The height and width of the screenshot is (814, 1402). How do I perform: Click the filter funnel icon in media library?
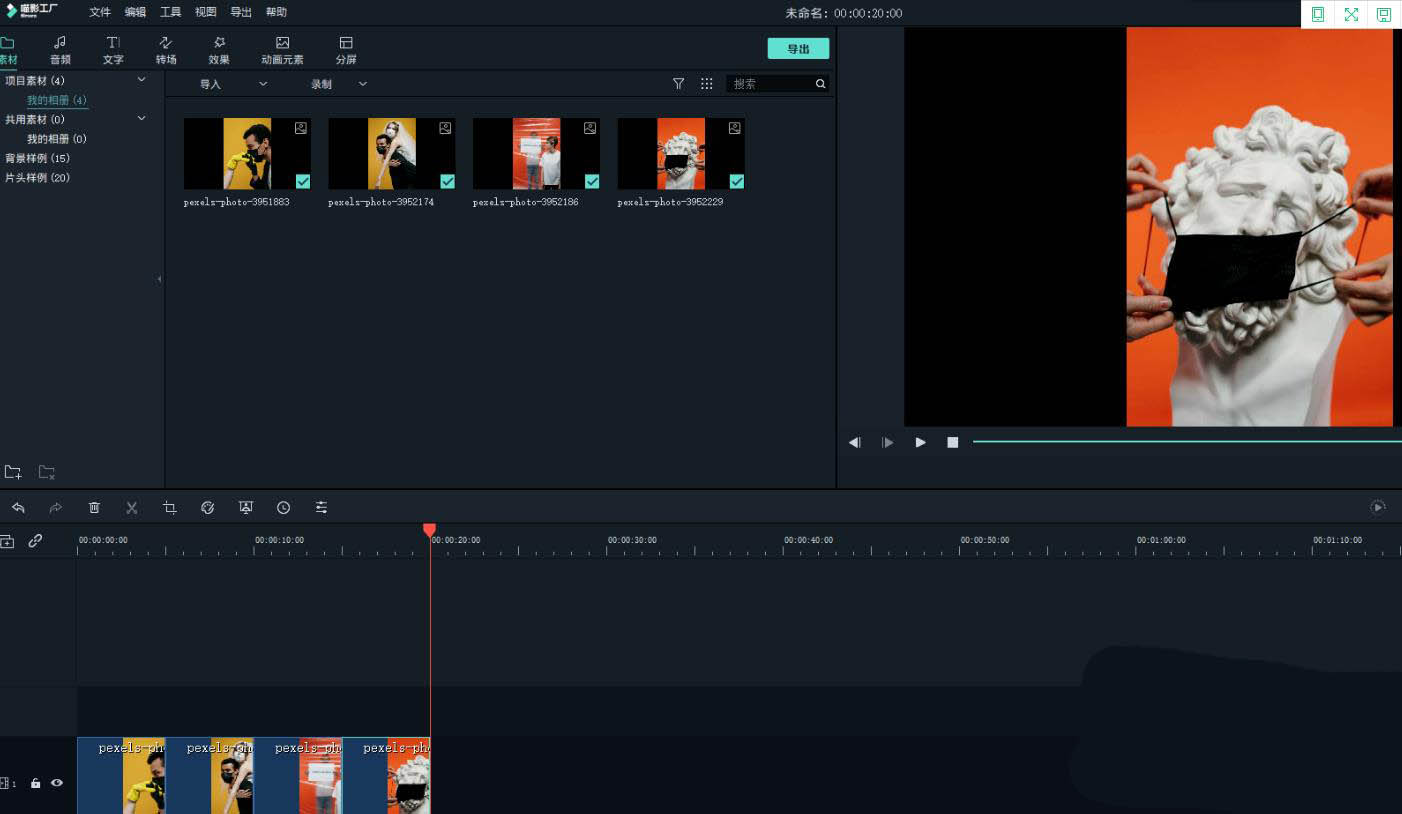pos(679,84)
